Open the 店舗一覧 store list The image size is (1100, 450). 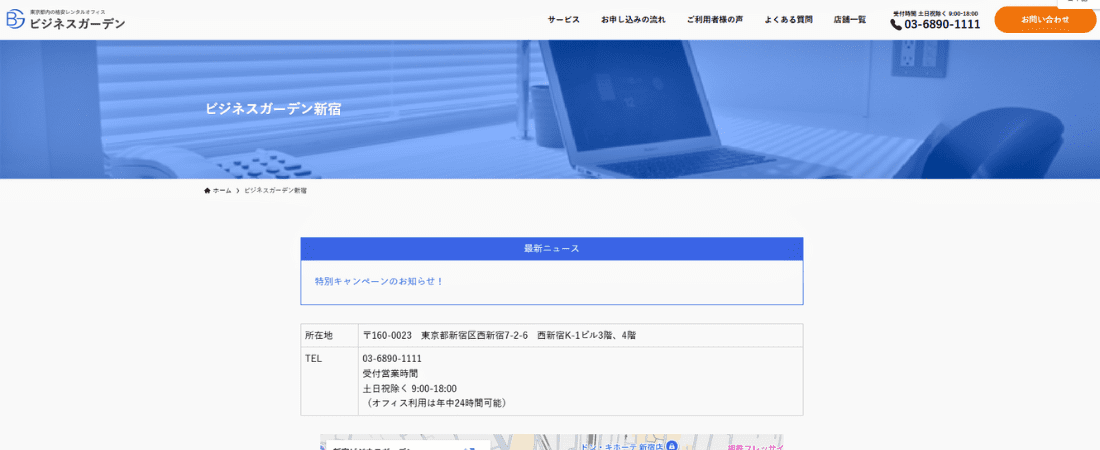[850, 20]
